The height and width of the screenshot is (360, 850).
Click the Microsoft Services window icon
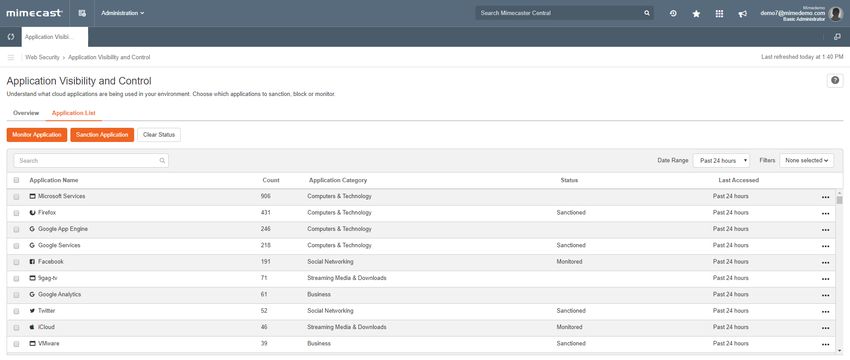33,196
